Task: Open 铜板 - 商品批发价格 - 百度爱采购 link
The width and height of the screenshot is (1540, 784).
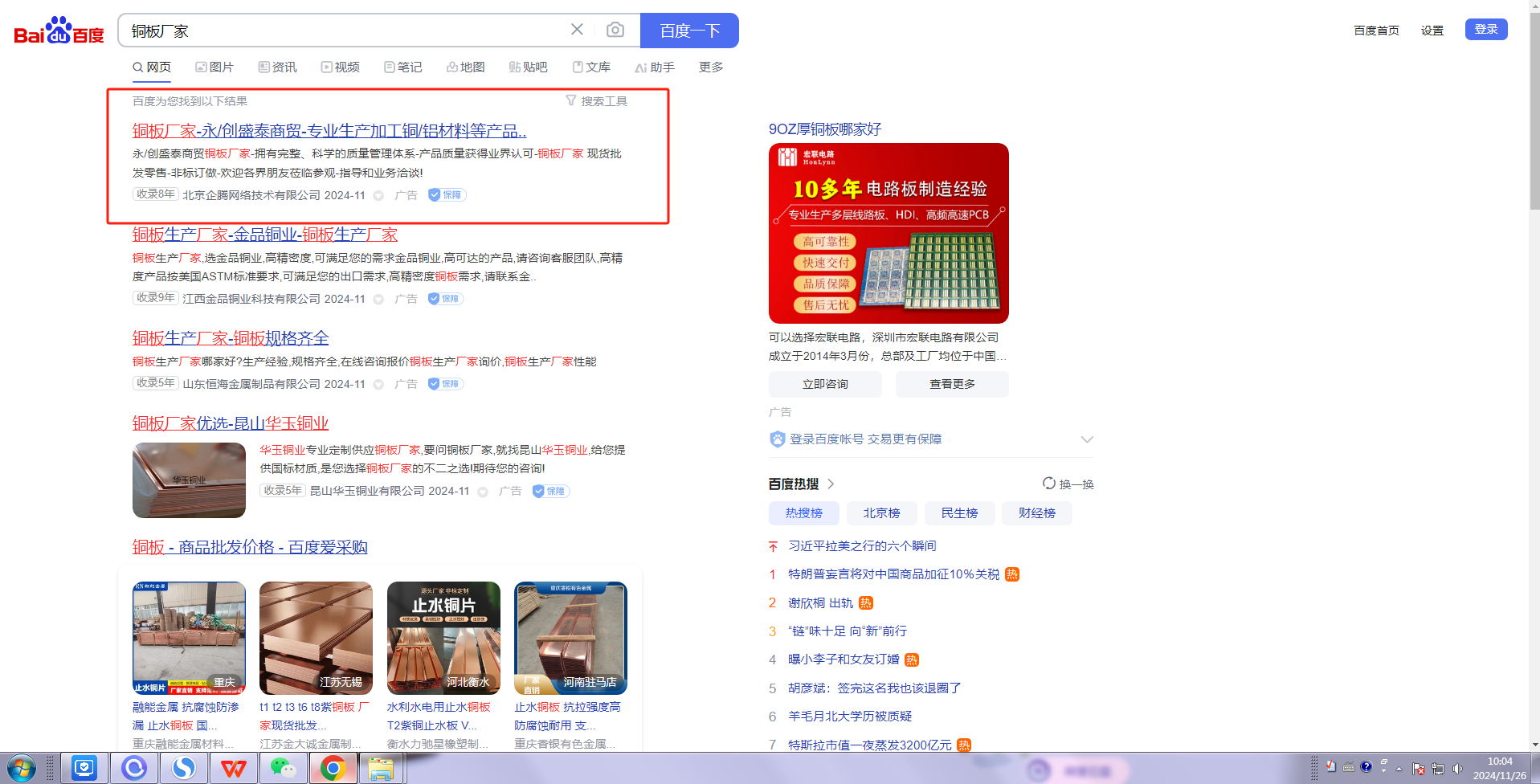Action: [250, 547]
